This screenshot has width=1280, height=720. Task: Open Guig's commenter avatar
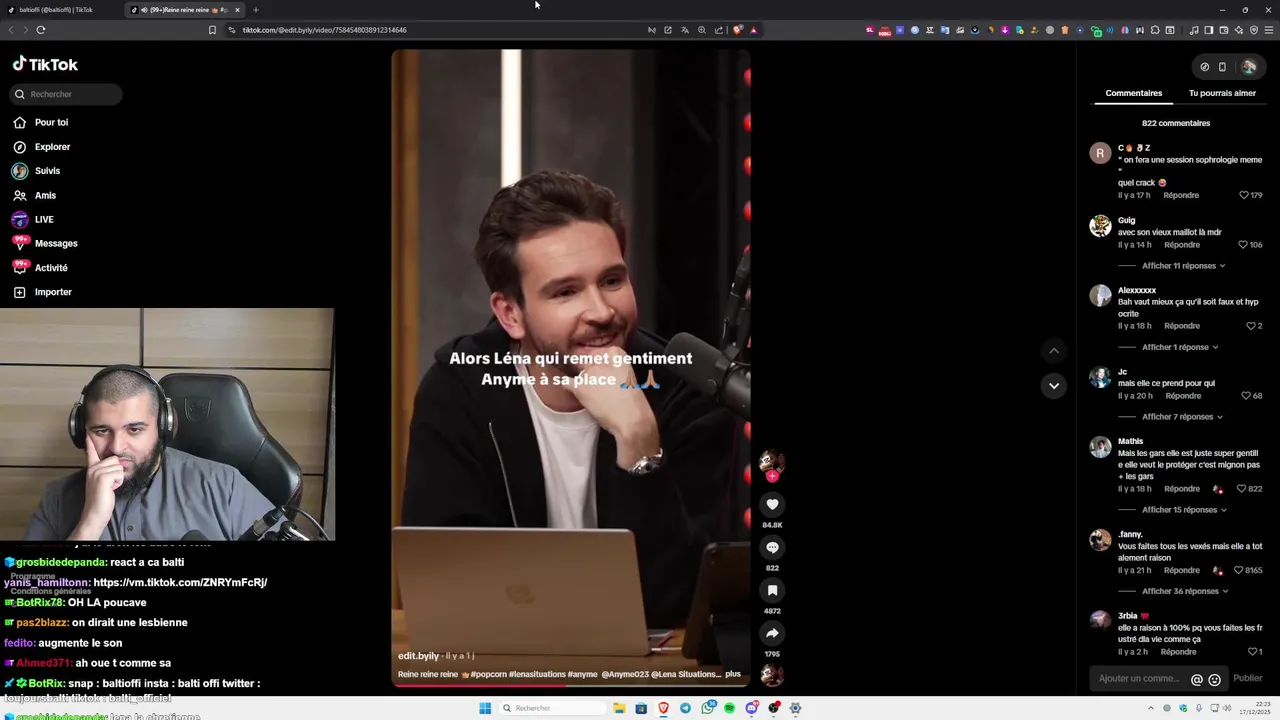click(1100, 226)
